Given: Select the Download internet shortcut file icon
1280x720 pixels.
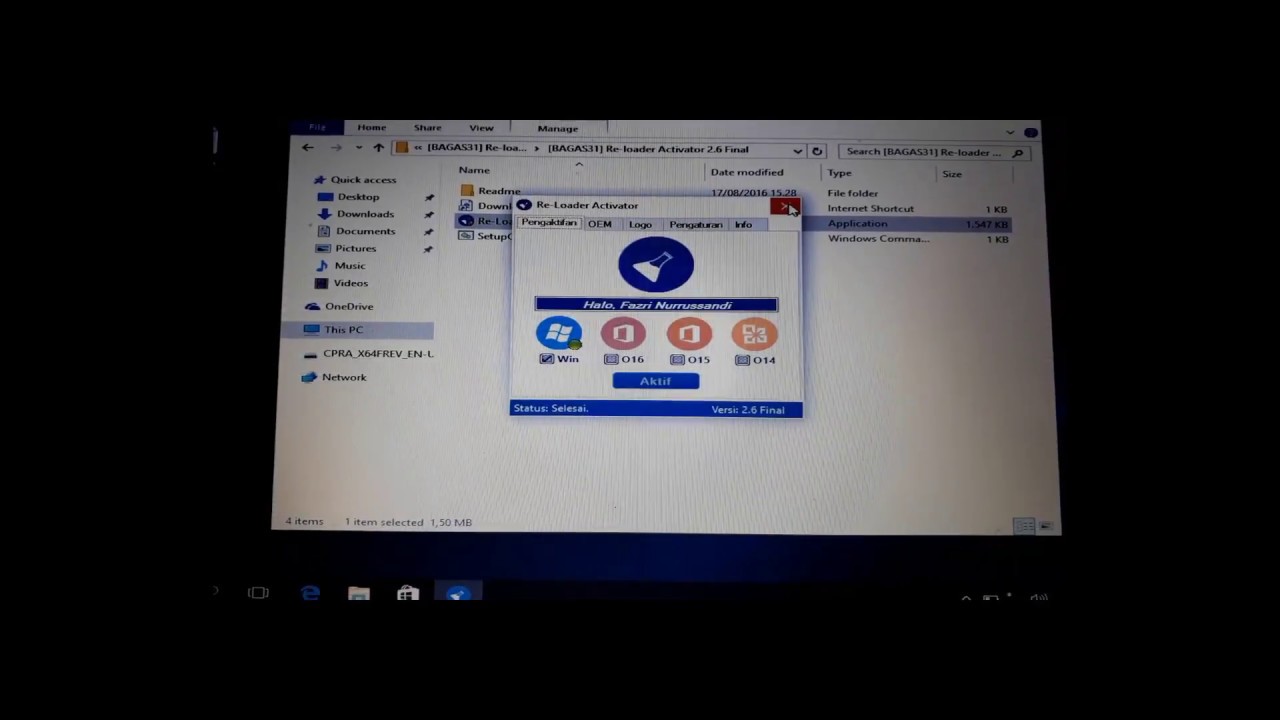Looking at the screenshot, I should 466,205.
